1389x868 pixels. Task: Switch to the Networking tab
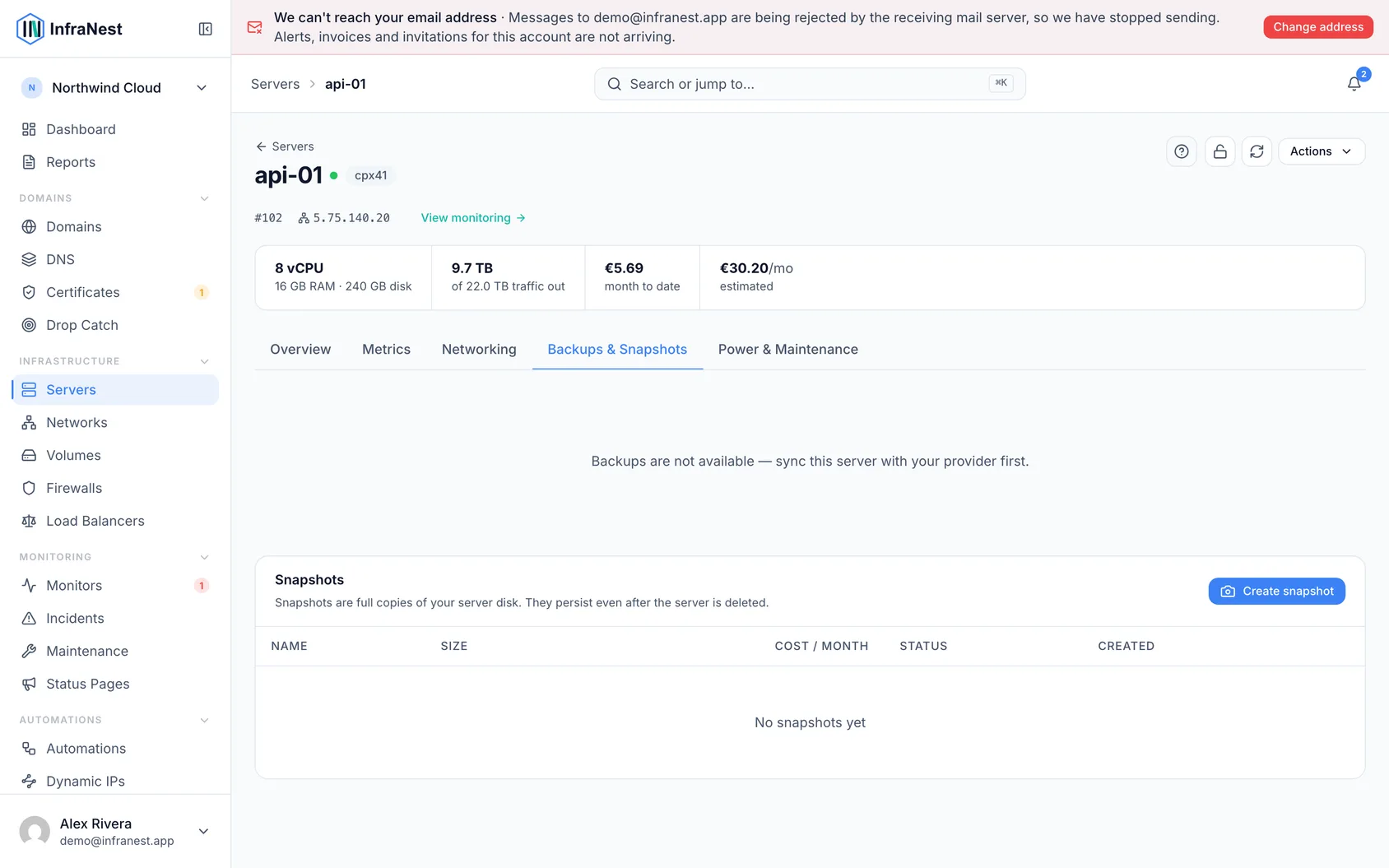[x=479, y=350]
